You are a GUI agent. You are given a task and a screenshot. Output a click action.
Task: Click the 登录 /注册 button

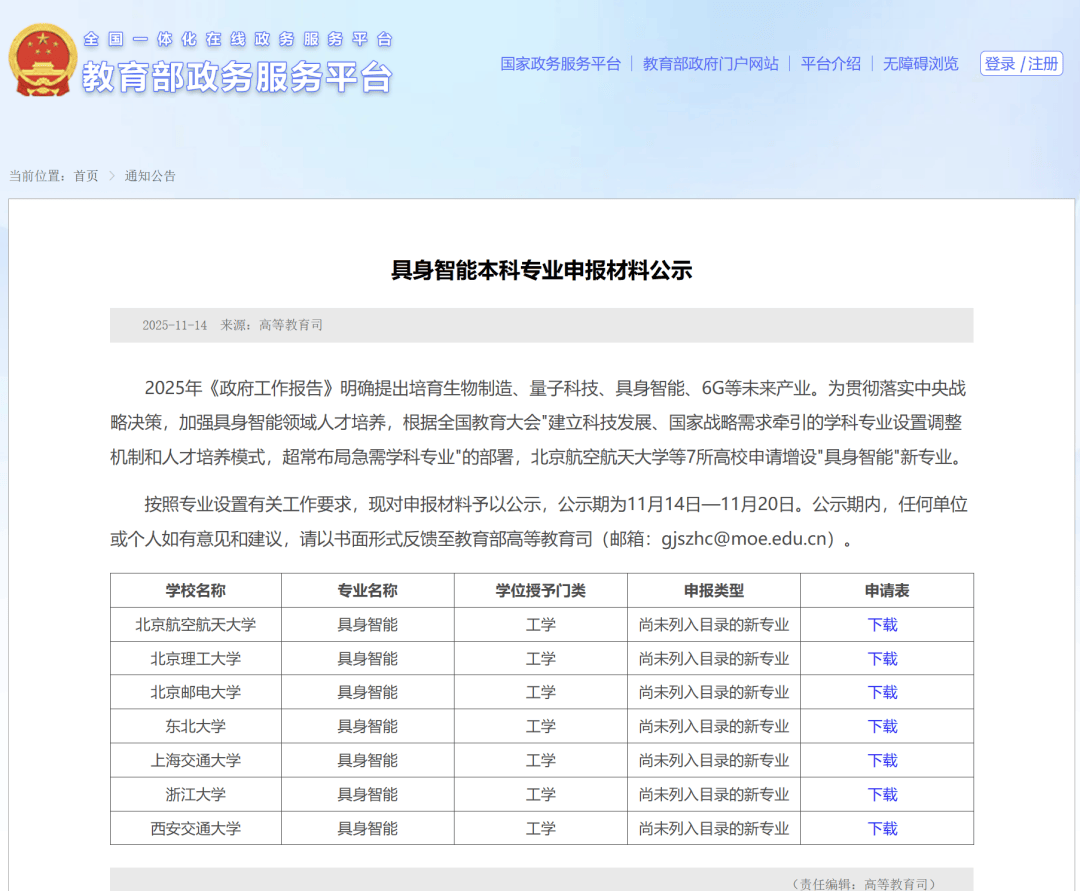click(1021, 64)
